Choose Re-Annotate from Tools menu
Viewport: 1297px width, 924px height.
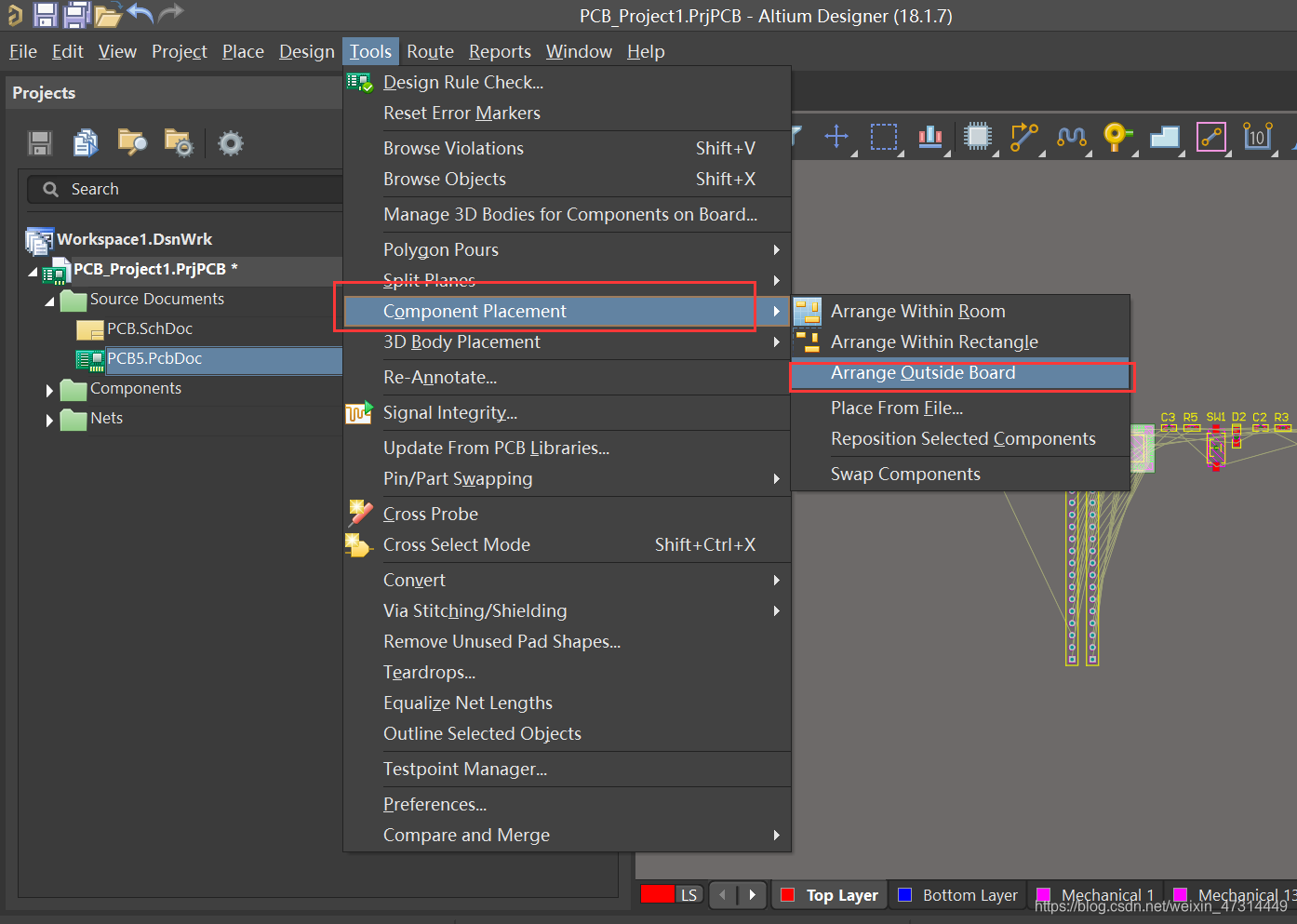click(x=568, y=377)
